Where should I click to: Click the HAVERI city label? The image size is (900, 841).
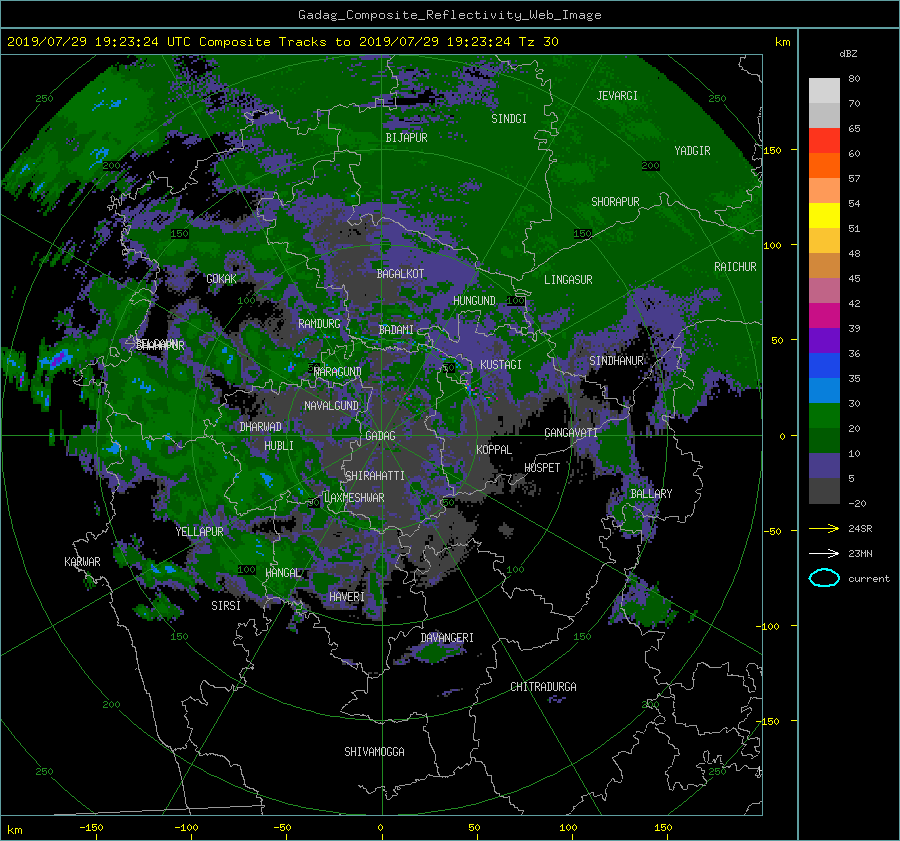(x=347, y=597)
